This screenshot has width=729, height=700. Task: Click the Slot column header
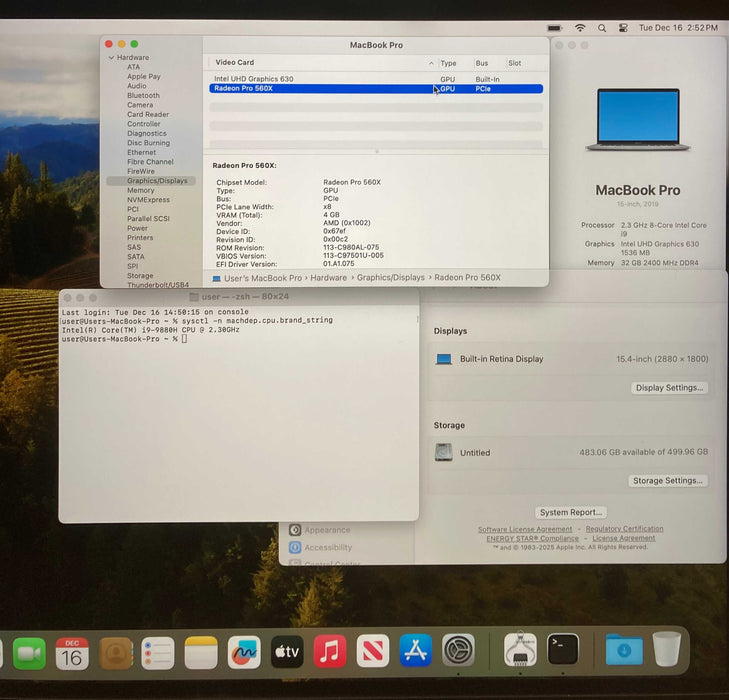pyautogui.click(x=514, y=63)
